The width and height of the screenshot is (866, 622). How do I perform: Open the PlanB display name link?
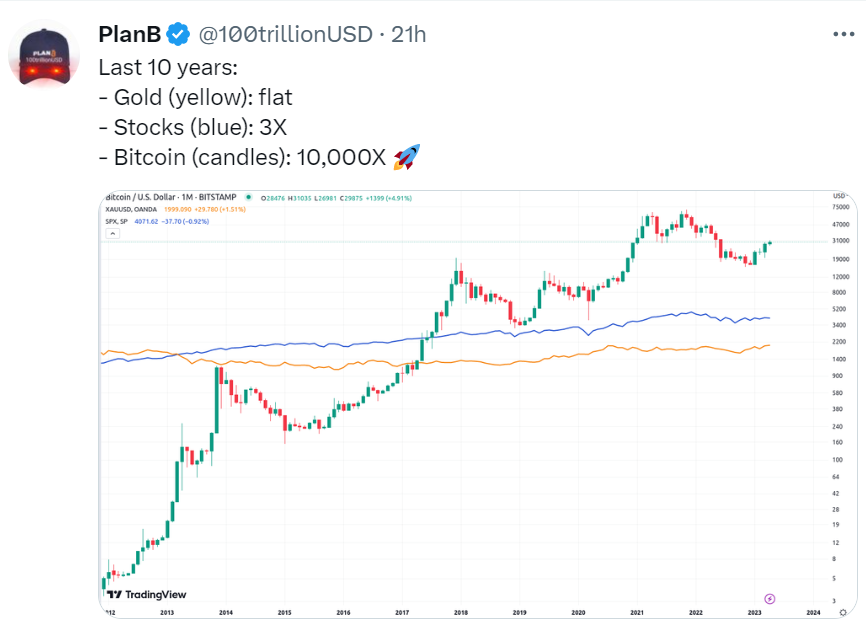point(130,35)
